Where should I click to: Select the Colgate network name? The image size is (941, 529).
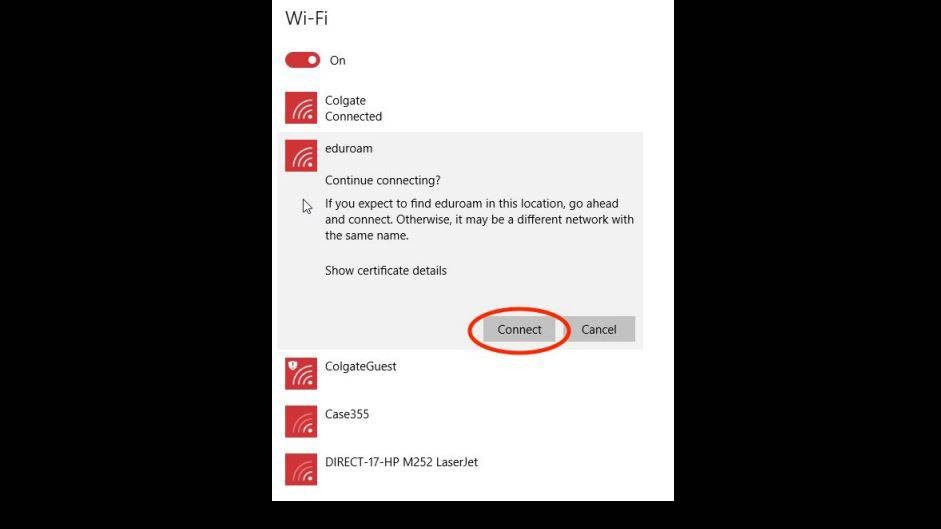345,100
